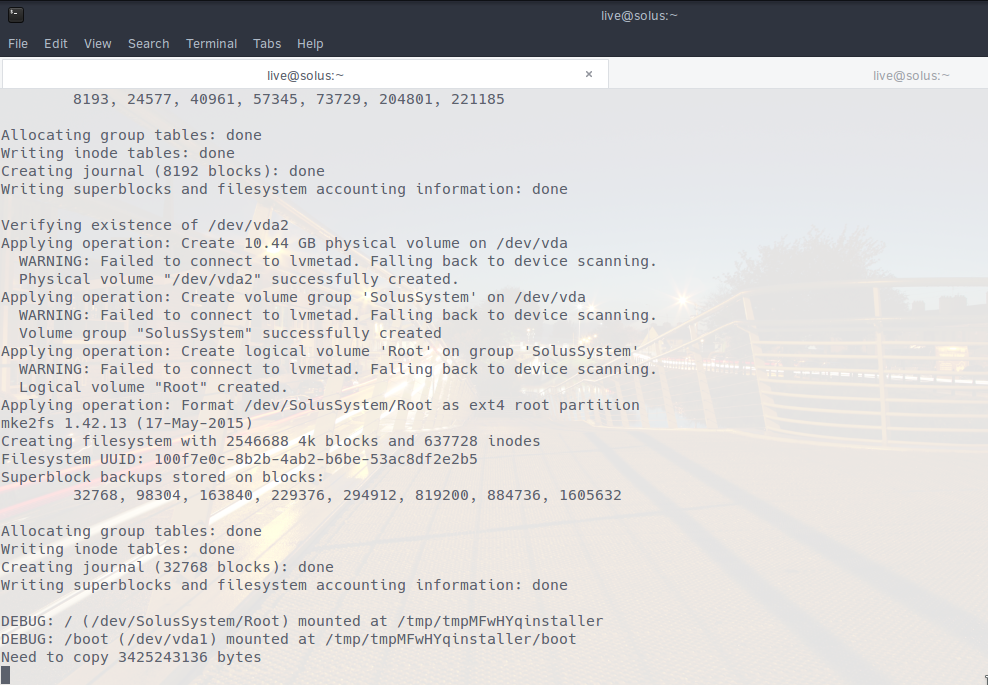Click 'Format /dev/SolusSystem/Root as ext4' line
This screenshot has height=685, width=988.
(x=320, y=405)
